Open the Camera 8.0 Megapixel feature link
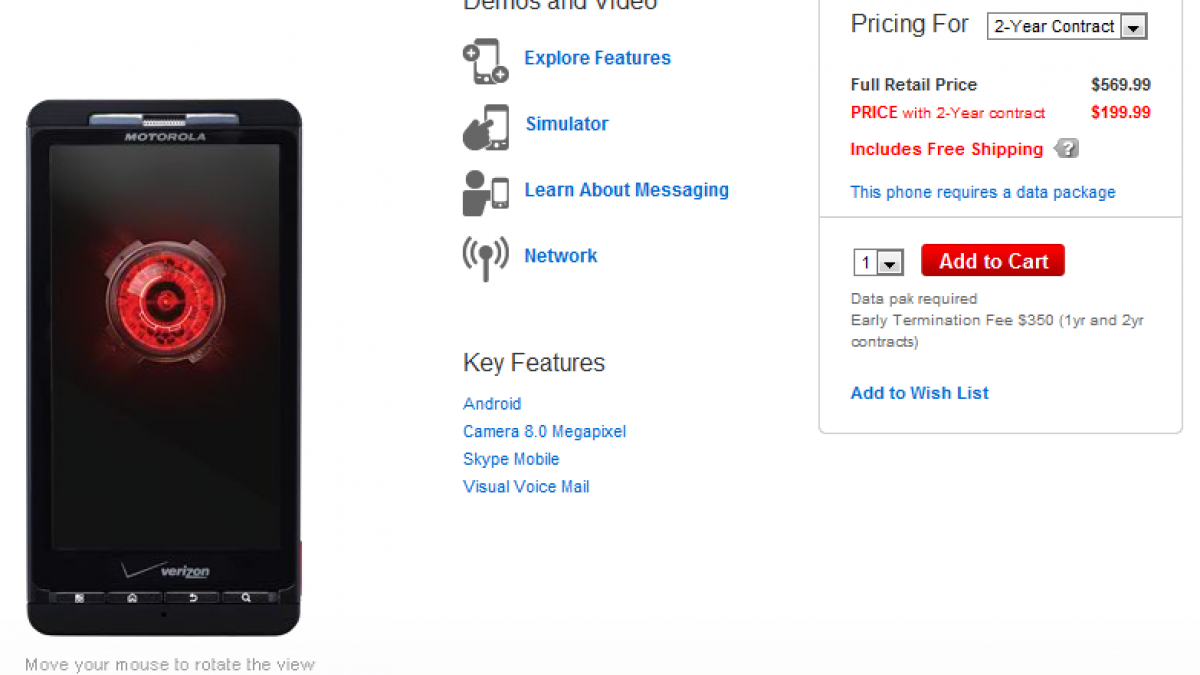Viewport: 1200px width, 675px height. tap(544, 432)
